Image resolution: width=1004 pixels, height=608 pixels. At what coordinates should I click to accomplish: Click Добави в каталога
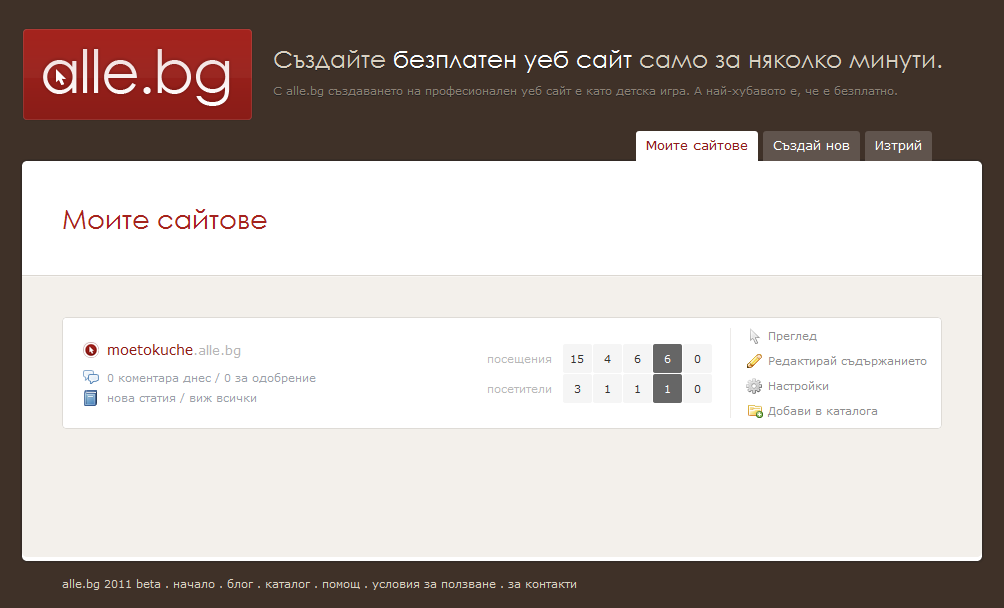coord(822,411)
